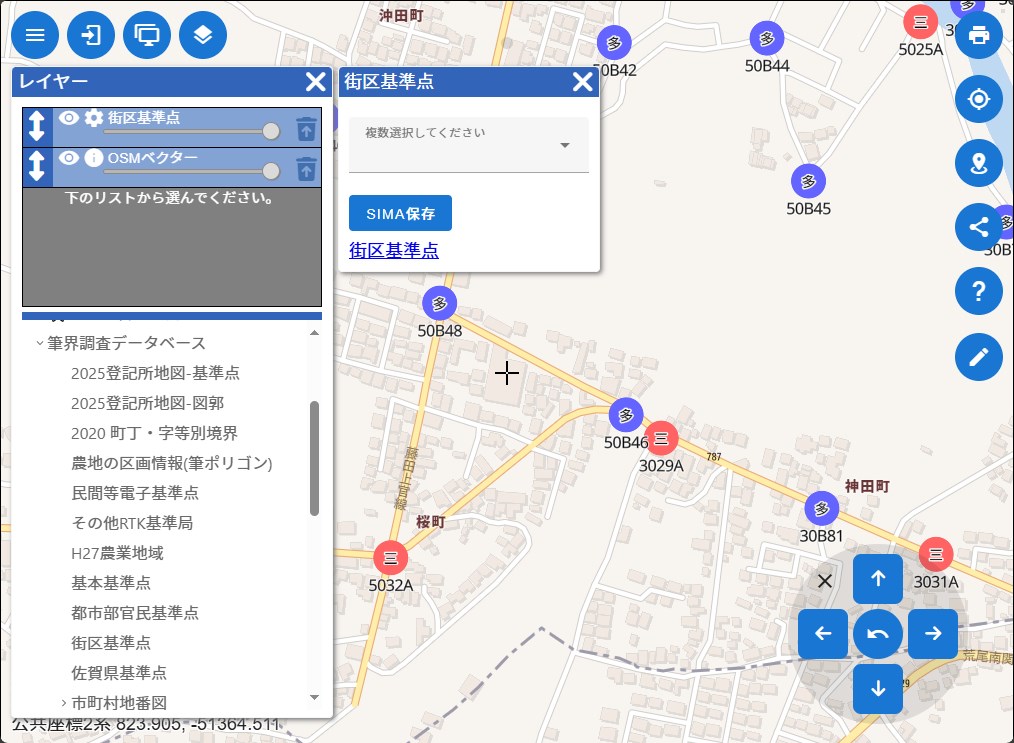Collapse the 筆界調査データベース tree group

coord(40,343)
